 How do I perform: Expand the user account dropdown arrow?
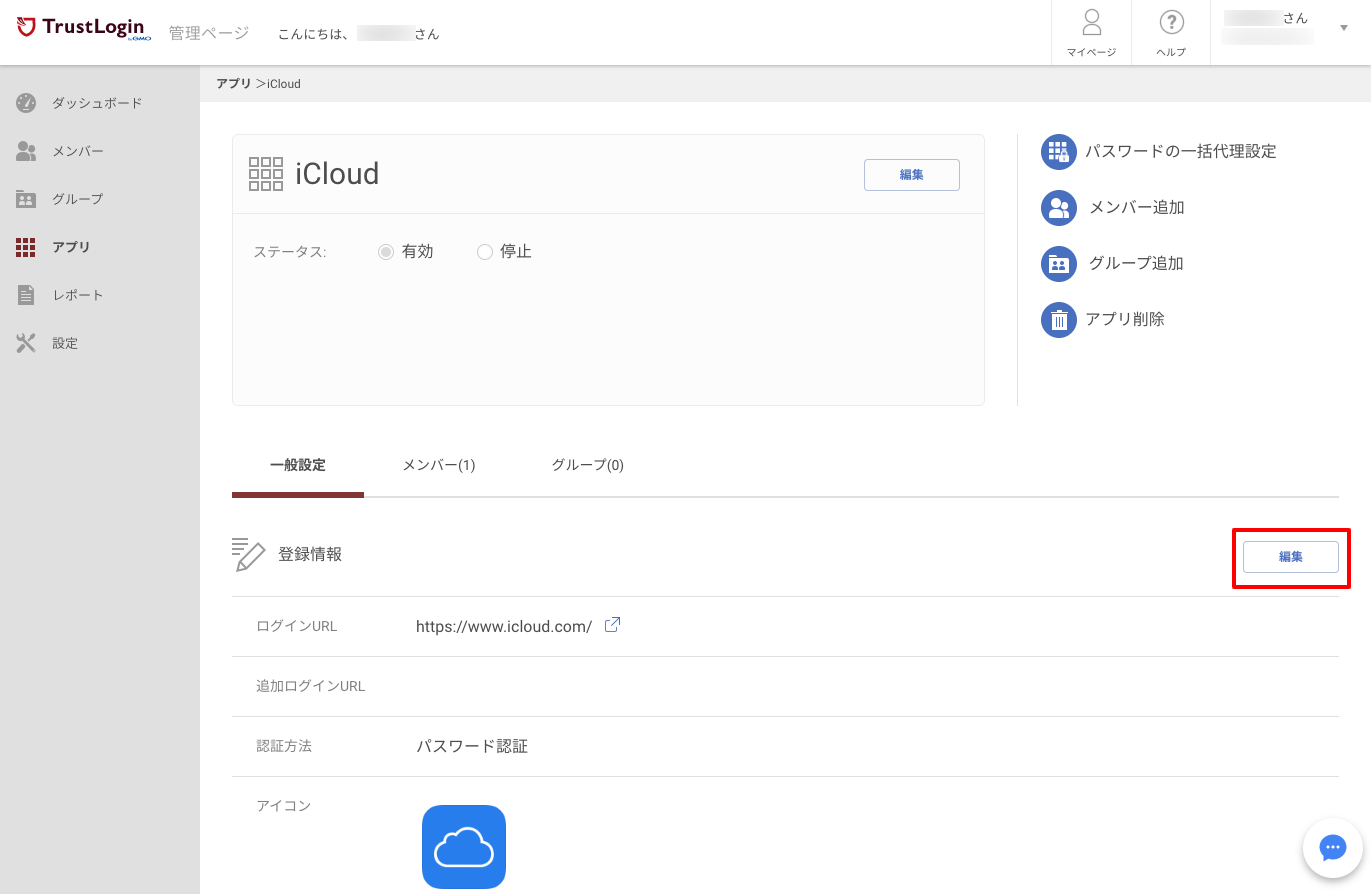tap(1344, 28)
